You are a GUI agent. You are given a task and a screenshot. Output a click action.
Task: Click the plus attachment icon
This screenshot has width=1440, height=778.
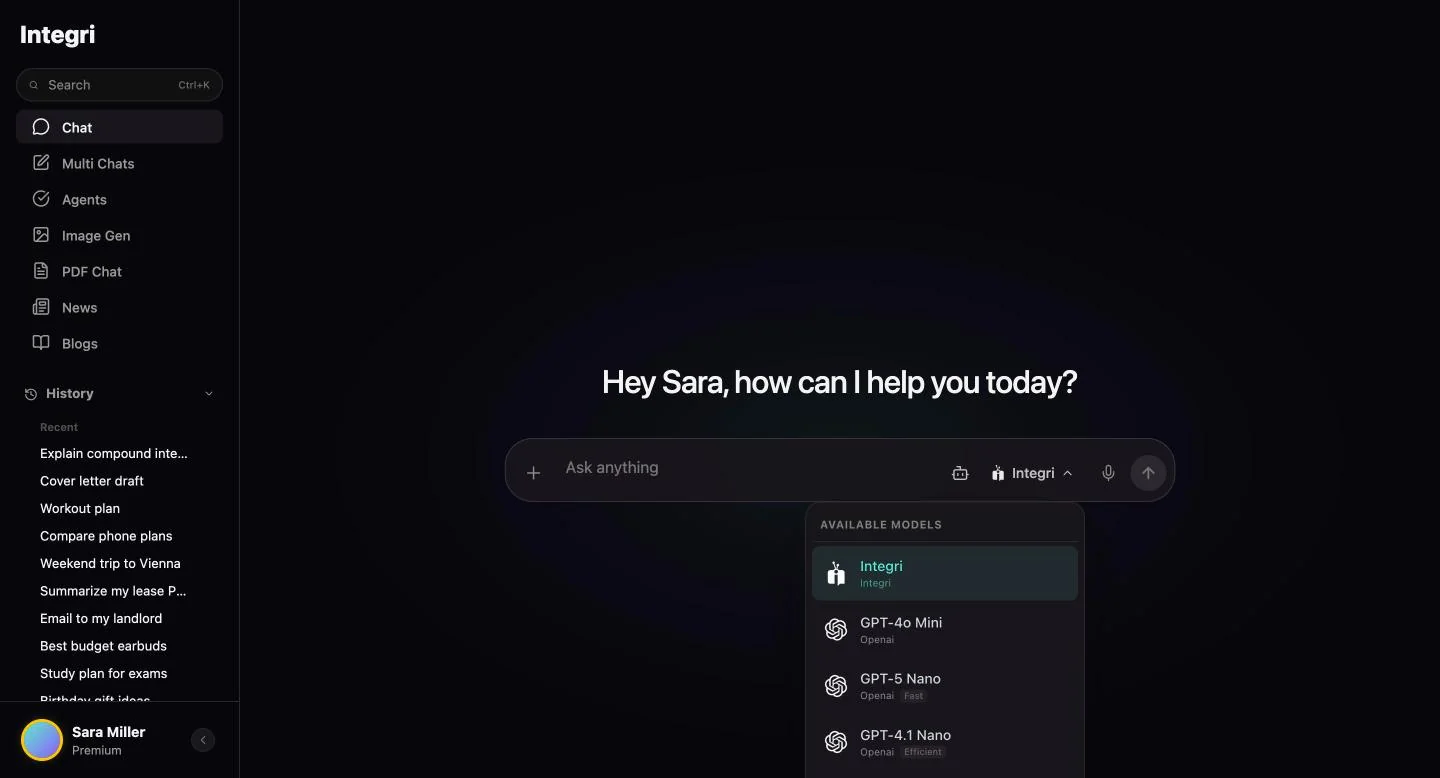[533, 473]
